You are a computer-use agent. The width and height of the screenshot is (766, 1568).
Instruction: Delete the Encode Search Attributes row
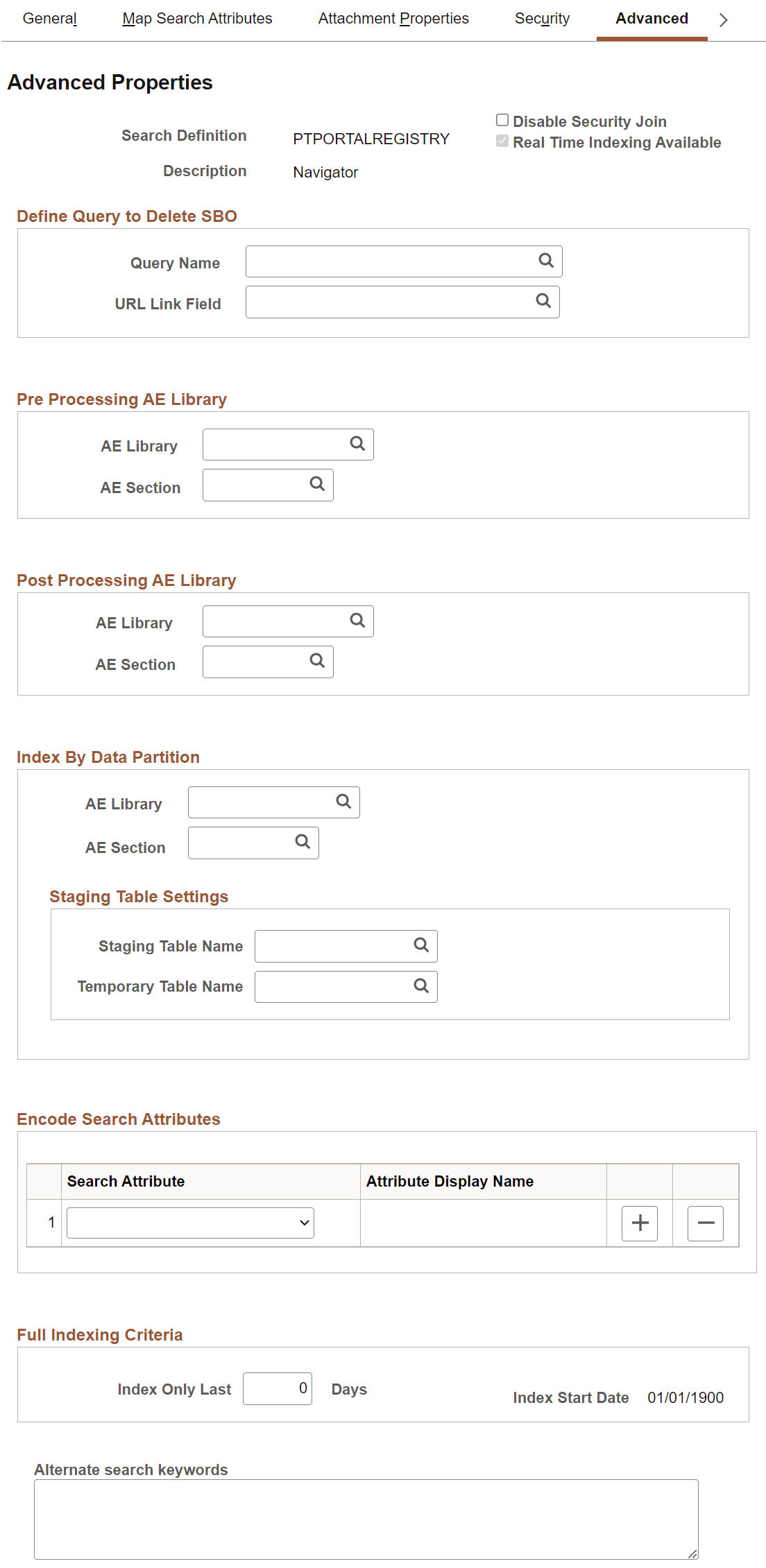click(704, 1223)
